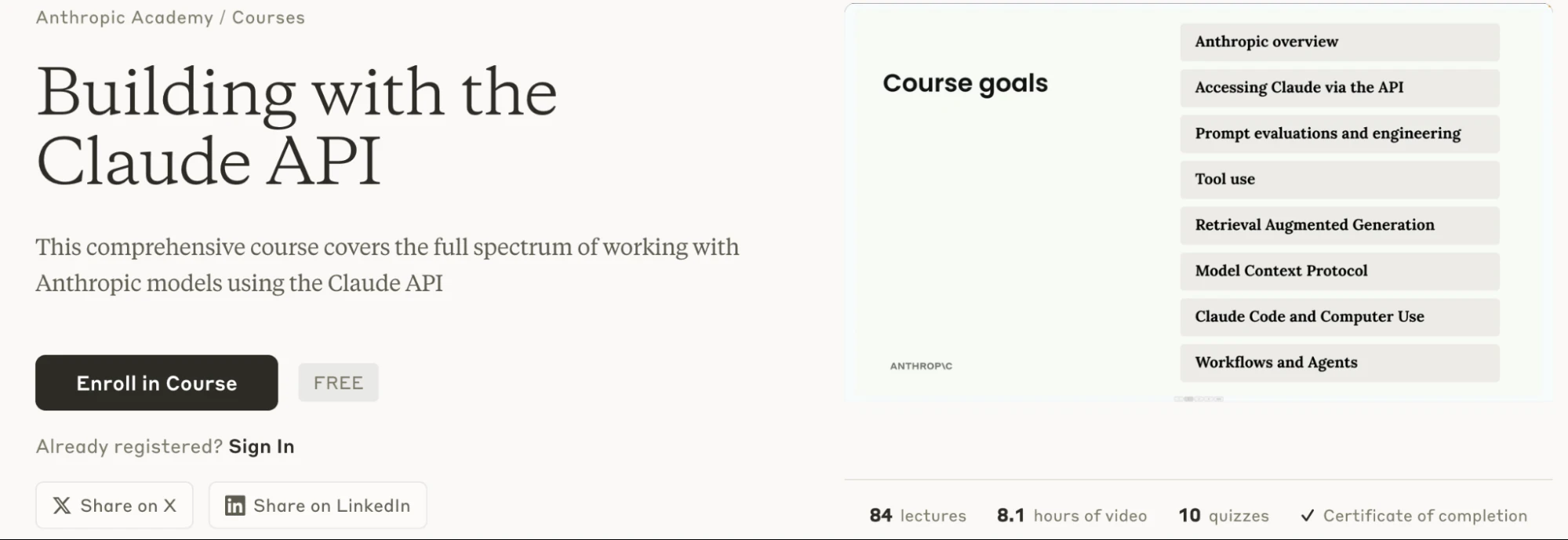Image resolution: width=1568 pixels, height=540 pixels.
Task: Click the Share on X button label
Action: (x=129, y=505)
